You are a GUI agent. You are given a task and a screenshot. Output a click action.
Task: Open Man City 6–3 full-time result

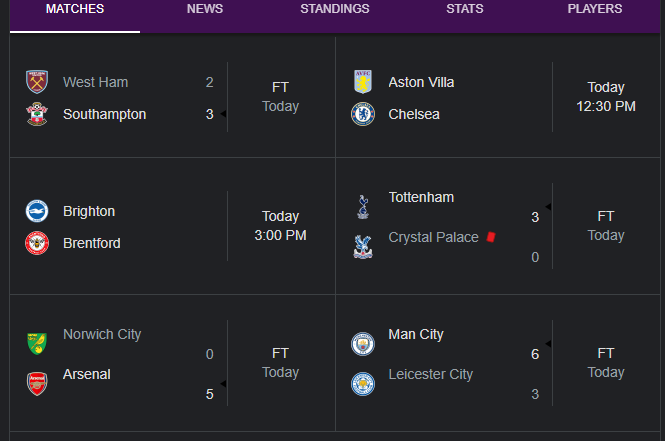tap(497, 363)
